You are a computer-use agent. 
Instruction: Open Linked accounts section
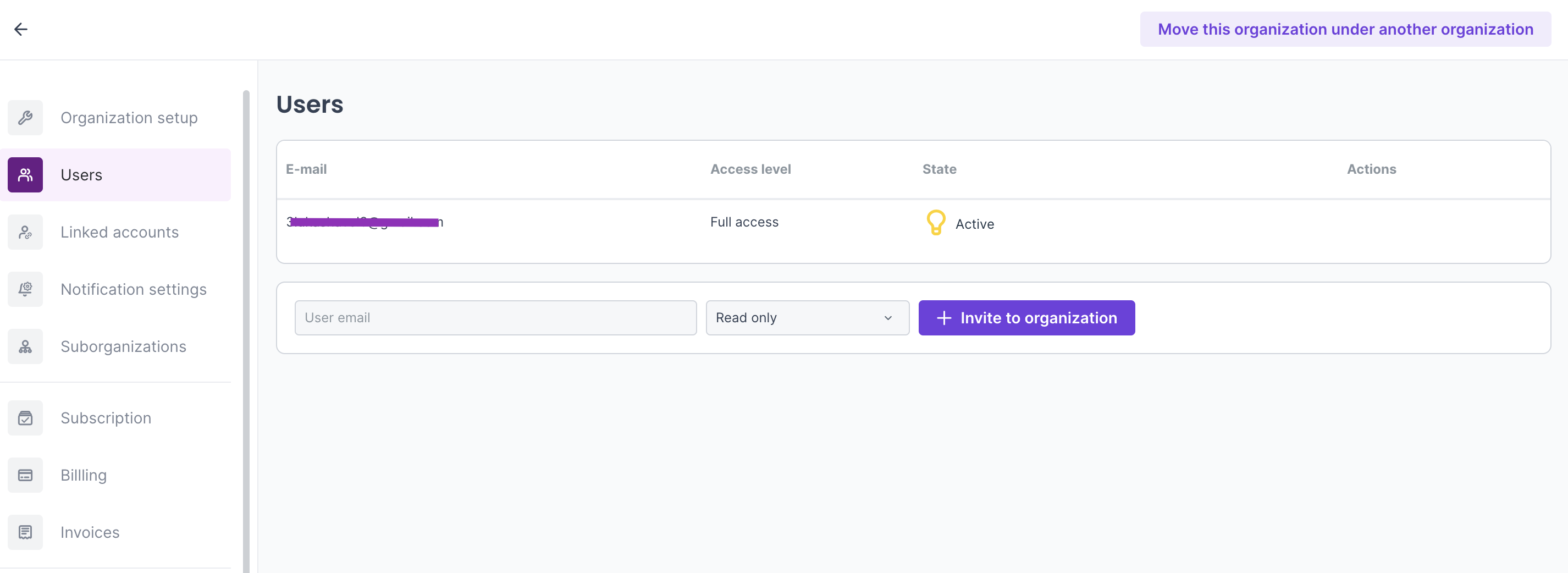point(119,232)
